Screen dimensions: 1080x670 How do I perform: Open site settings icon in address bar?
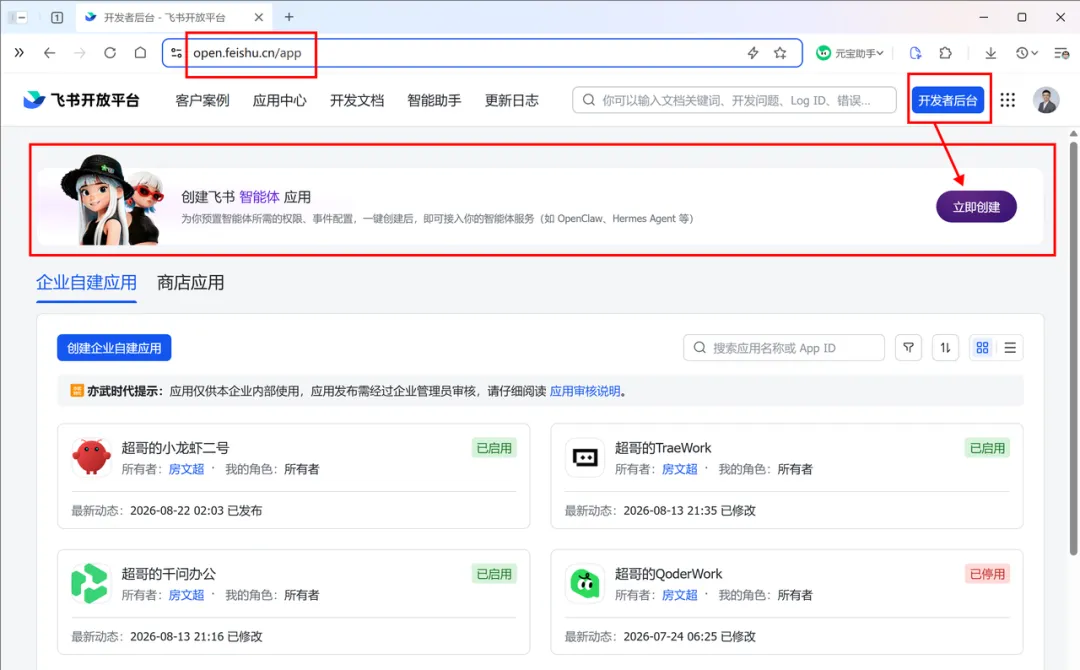click(x=176, y=53)
